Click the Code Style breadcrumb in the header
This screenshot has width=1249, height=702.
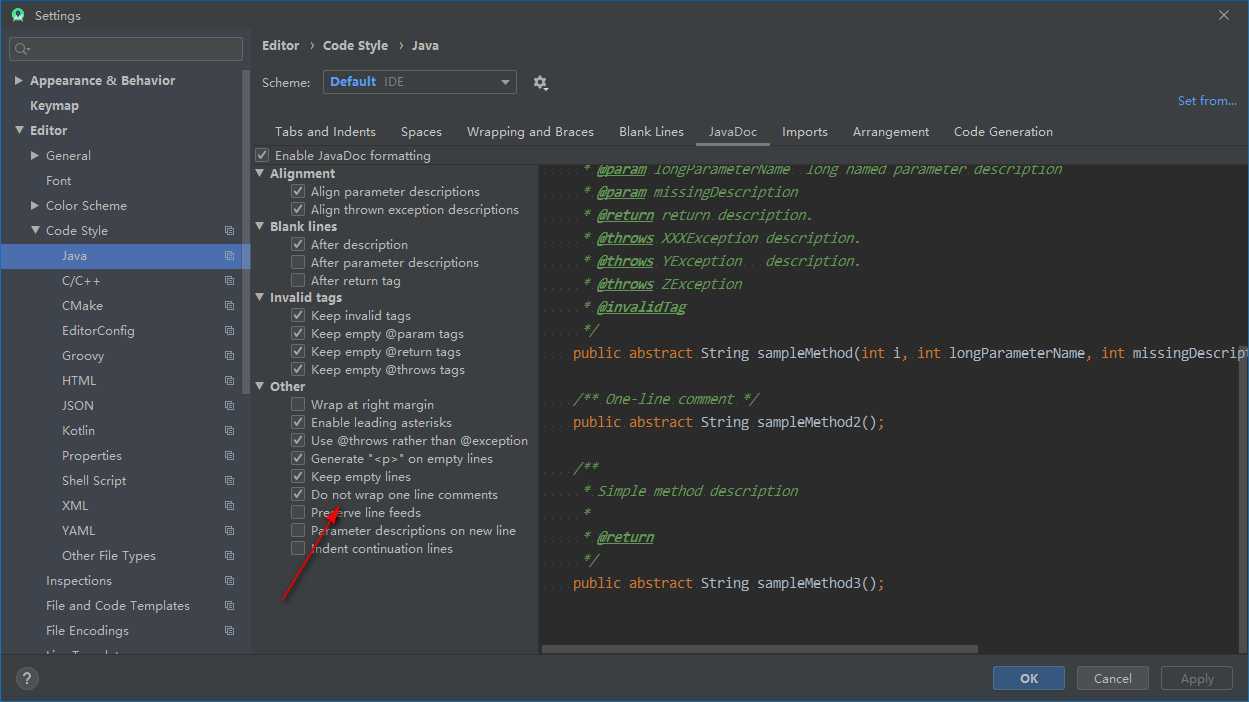[356, 46]
